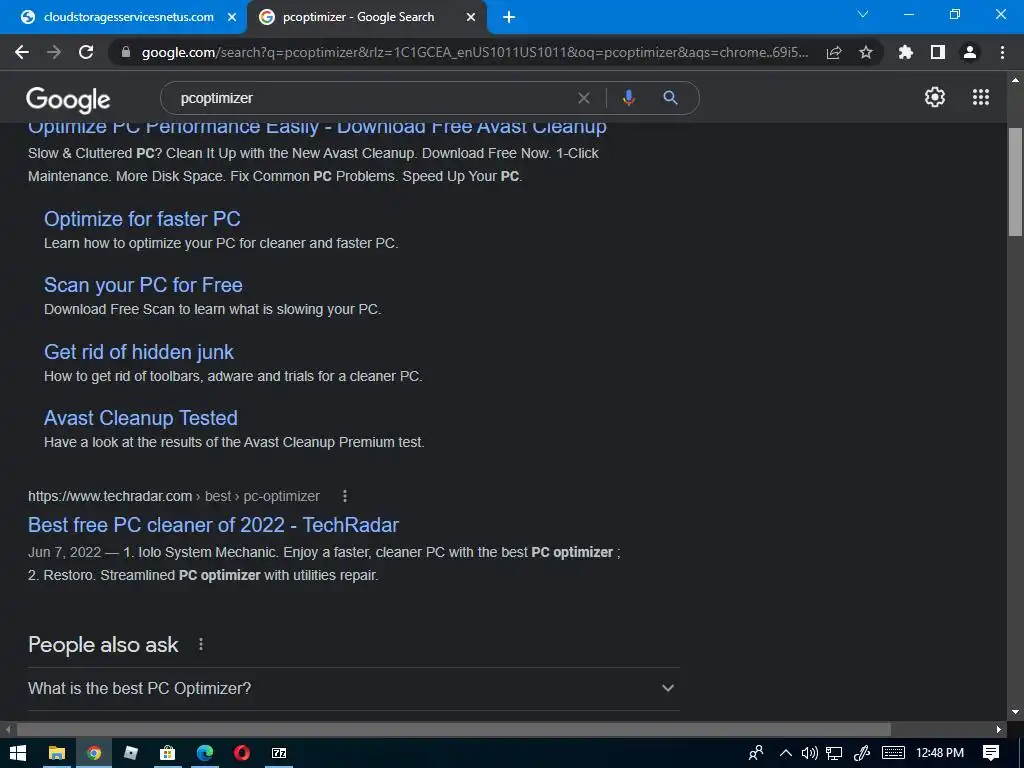
Task: Show hidden system tray icons
Action: click(x=786, y=753)
